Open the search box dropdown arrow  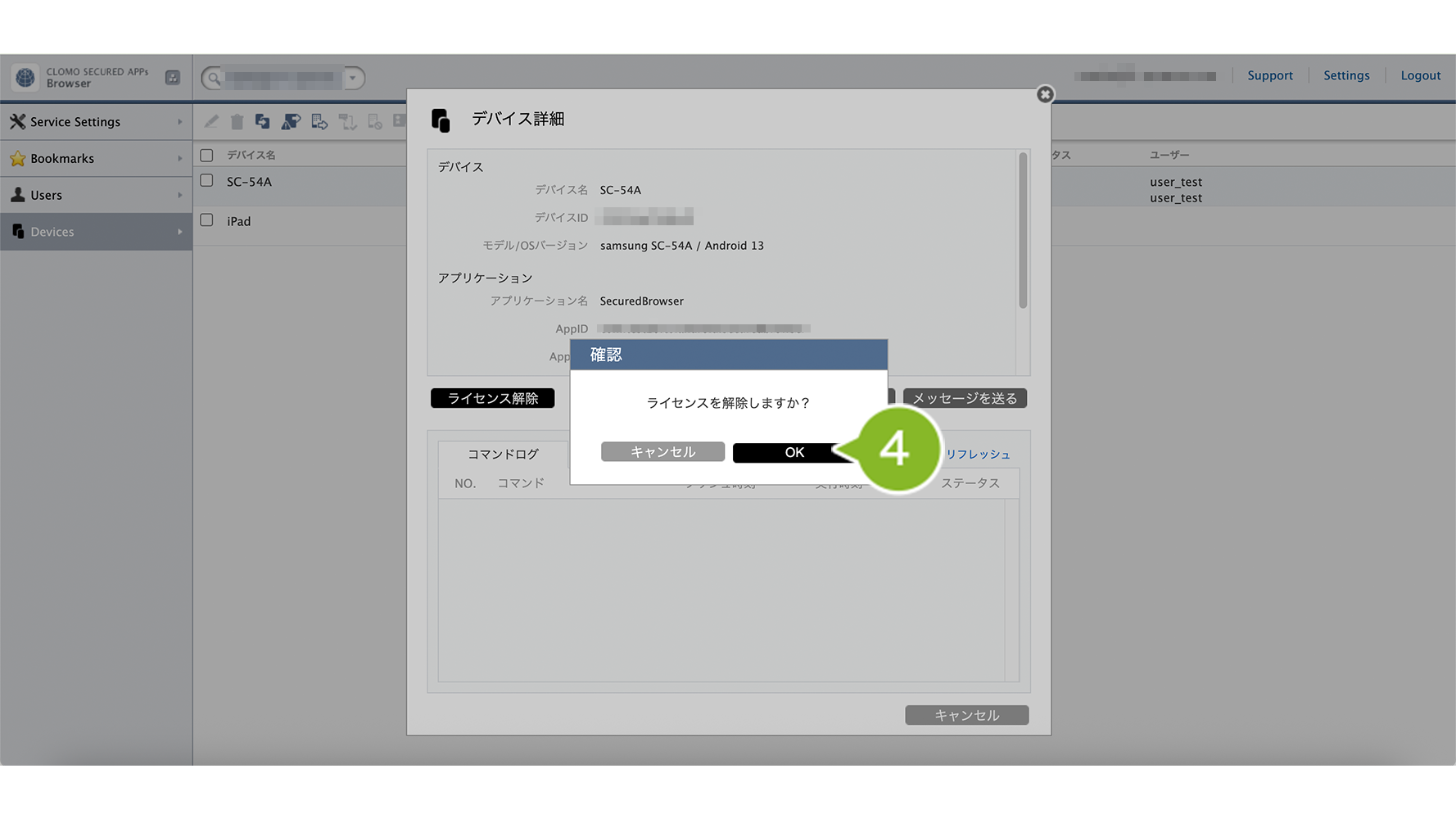tap(353, 79)
